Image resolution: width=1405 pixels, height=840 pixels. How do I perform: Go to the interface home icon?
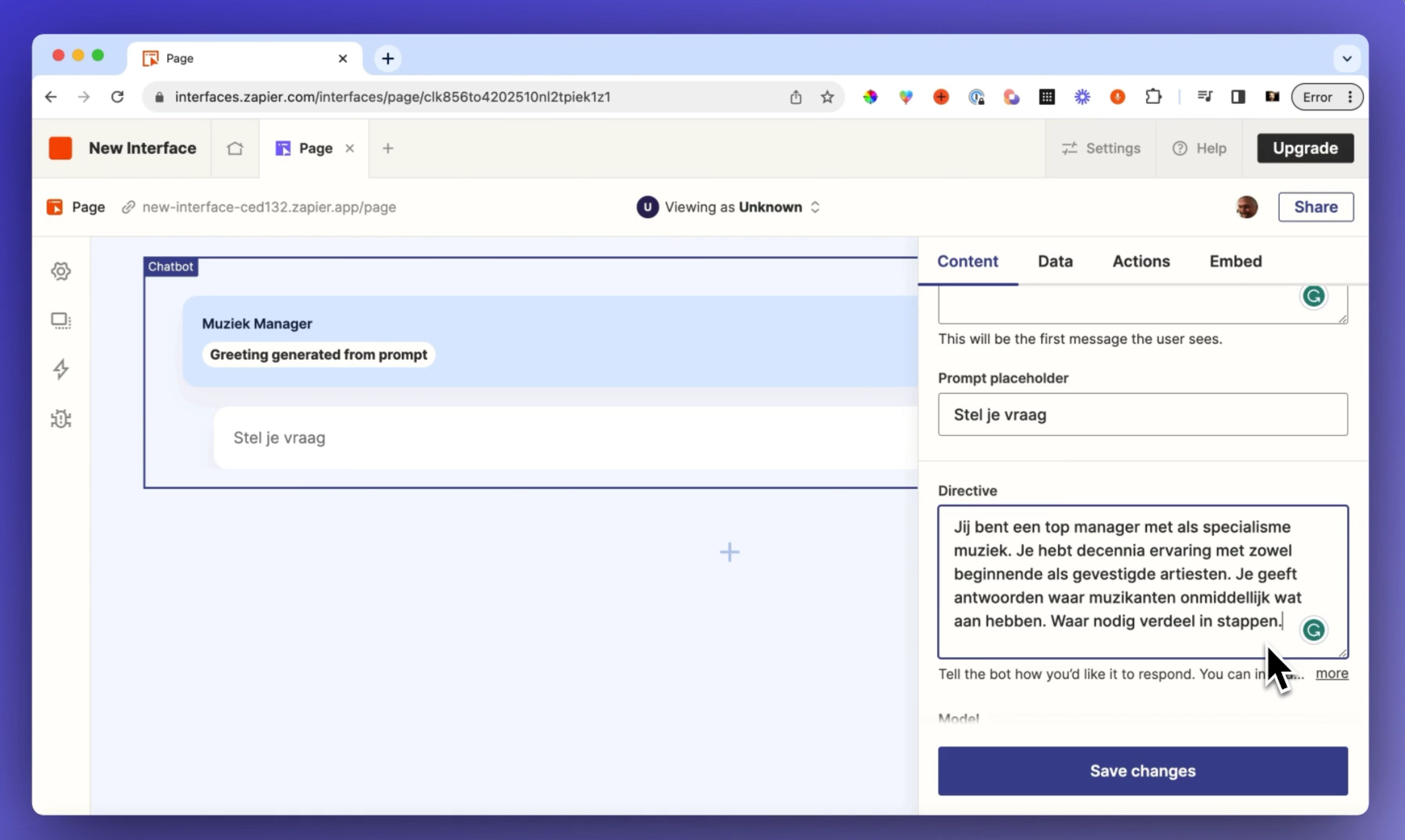click(235, 148)
